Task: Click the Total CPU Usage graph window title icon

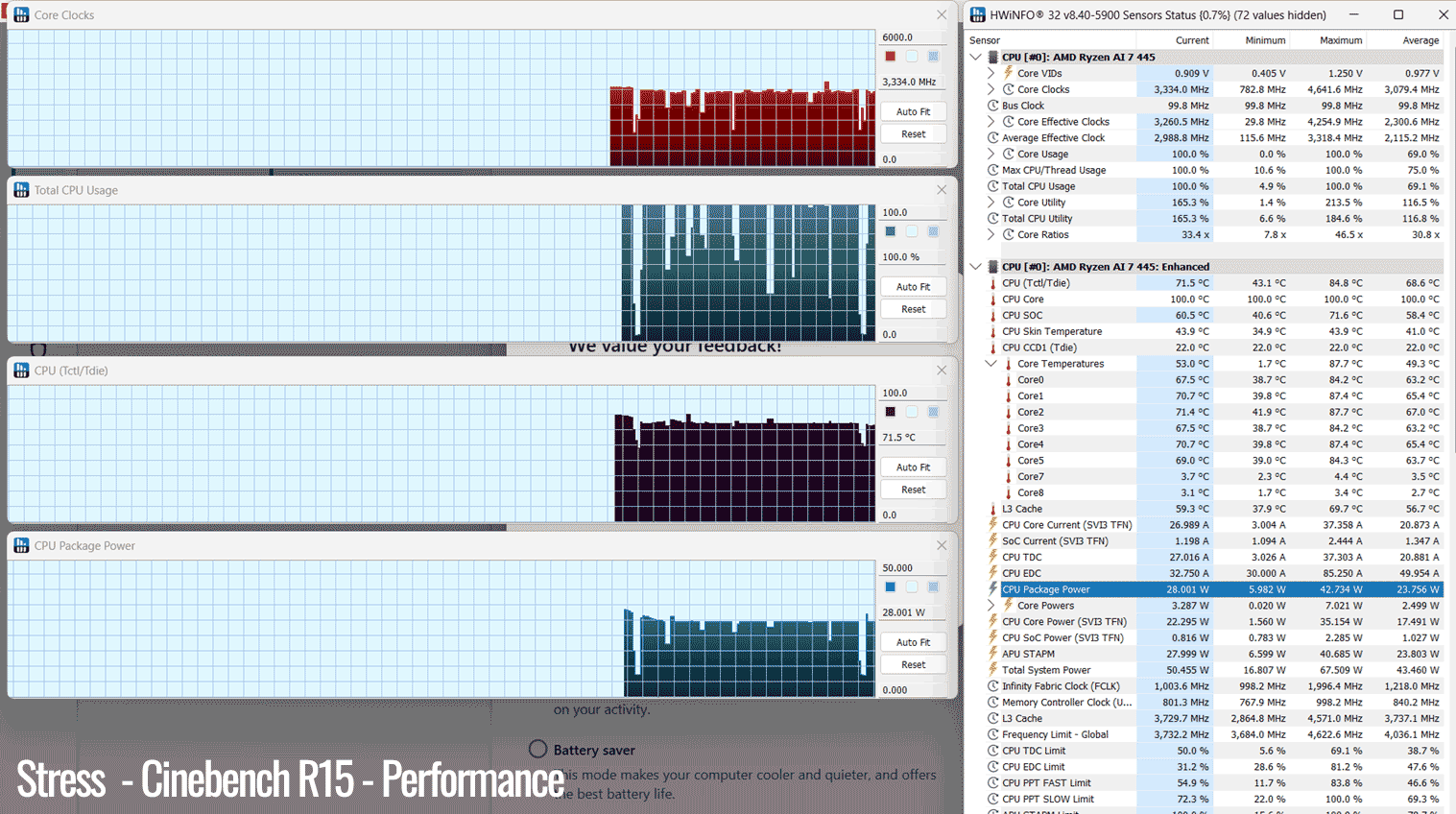Action: coord(21,190)
